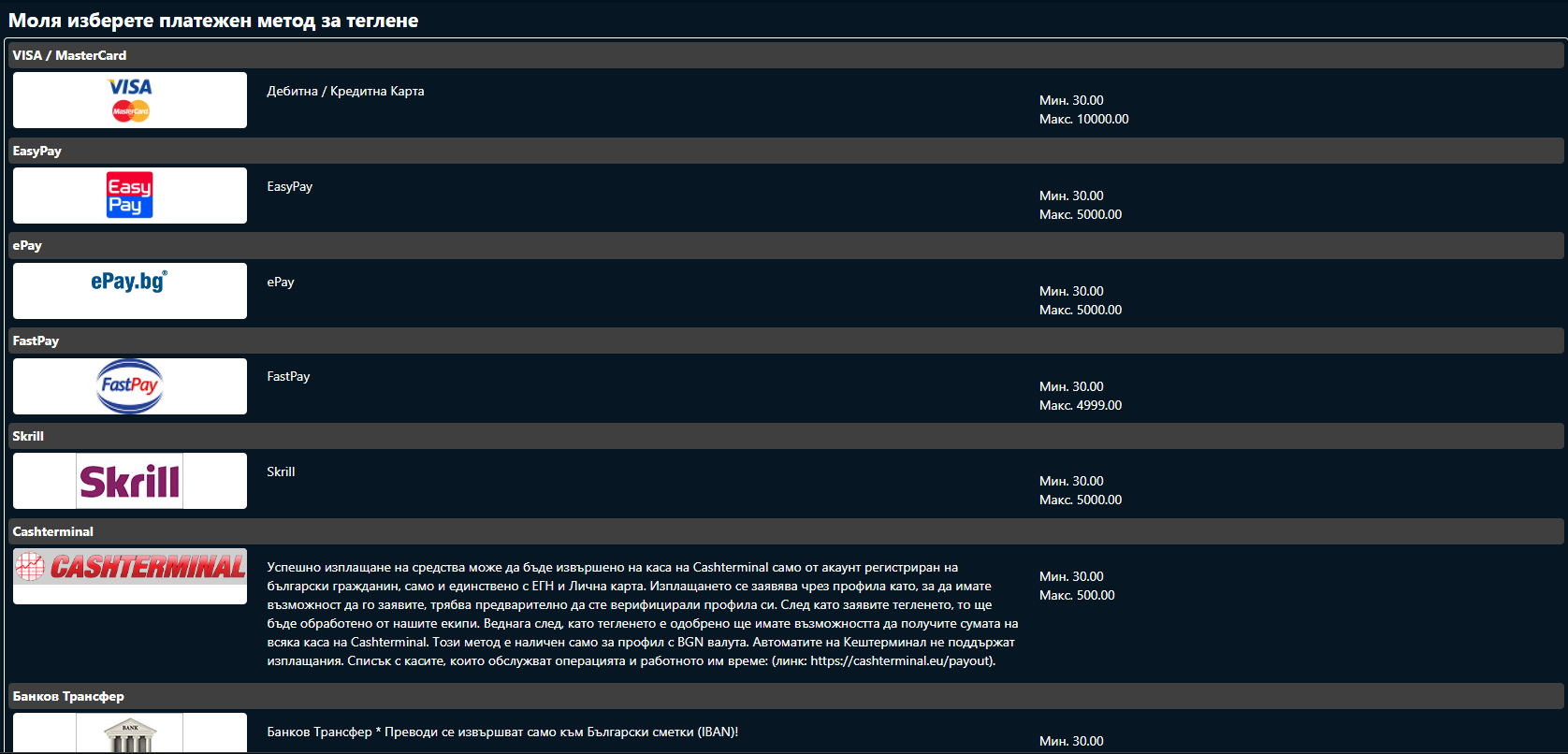Screen dimensions: 1568x754
Task: Select the FastPay logo
Action: (130, 386)
